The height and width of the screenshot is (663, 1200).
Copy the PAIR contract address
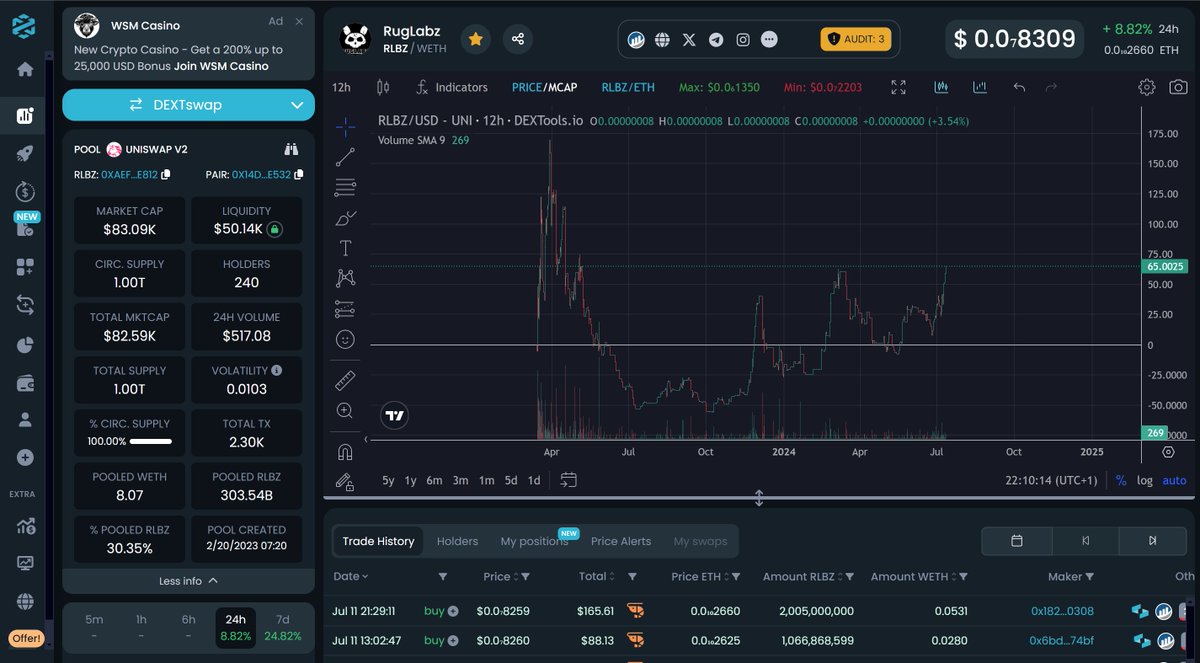[x=299, y=174]
